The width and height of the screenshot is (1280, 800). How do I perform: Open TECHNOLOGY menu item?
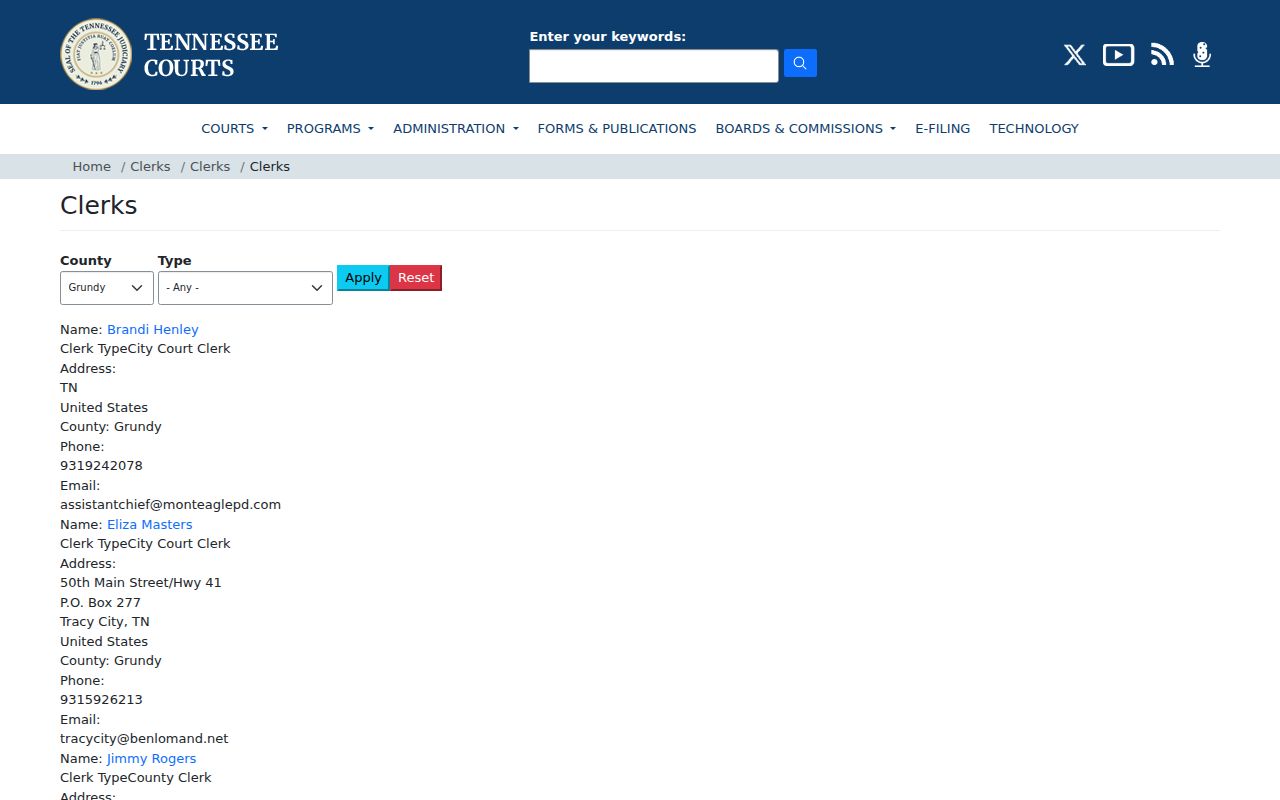click(x=1034, y=128)
